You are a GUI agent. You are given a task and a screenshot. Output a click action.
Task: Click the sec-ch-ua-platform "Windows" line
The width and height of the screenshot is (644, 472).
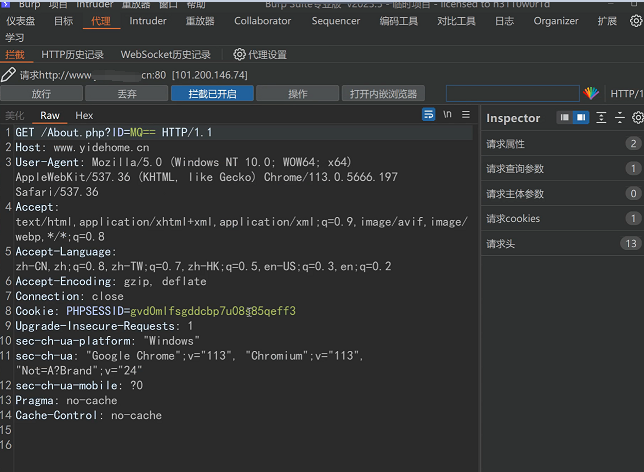[108, 341]
